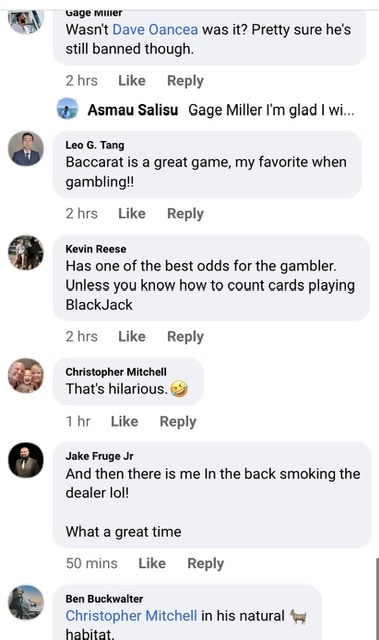Open Gage Miller's profile avatar

[x=26, y=21]
